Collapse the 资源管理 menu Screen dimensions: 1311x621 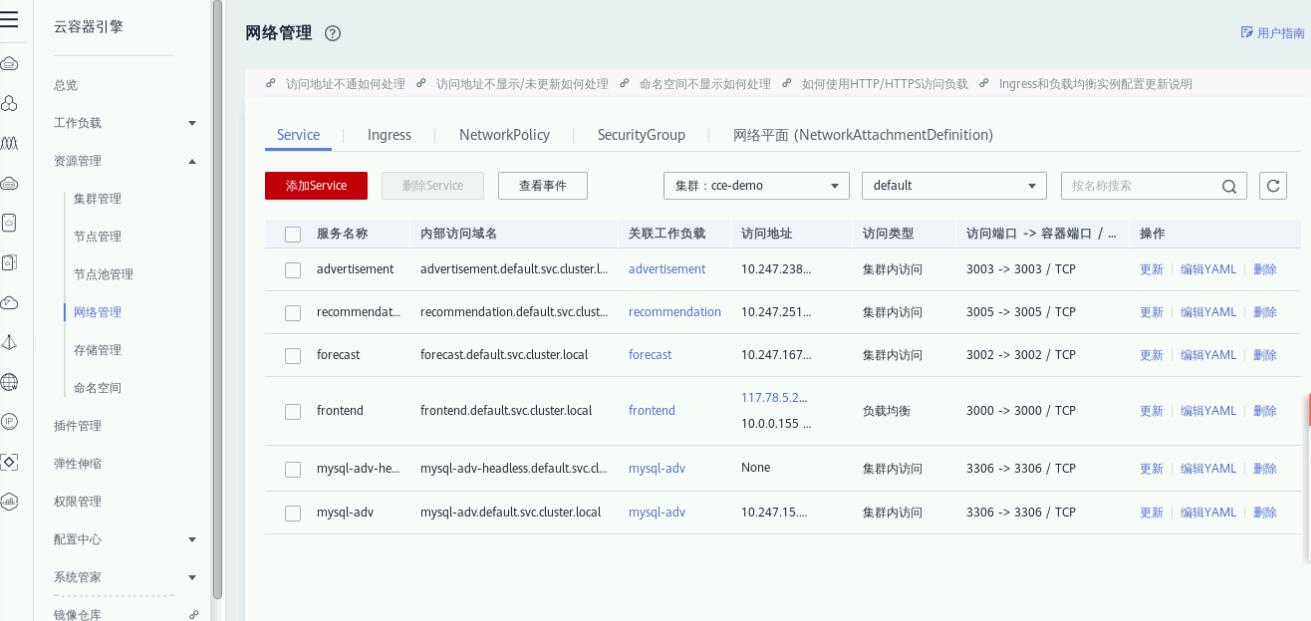coord(192,161)
